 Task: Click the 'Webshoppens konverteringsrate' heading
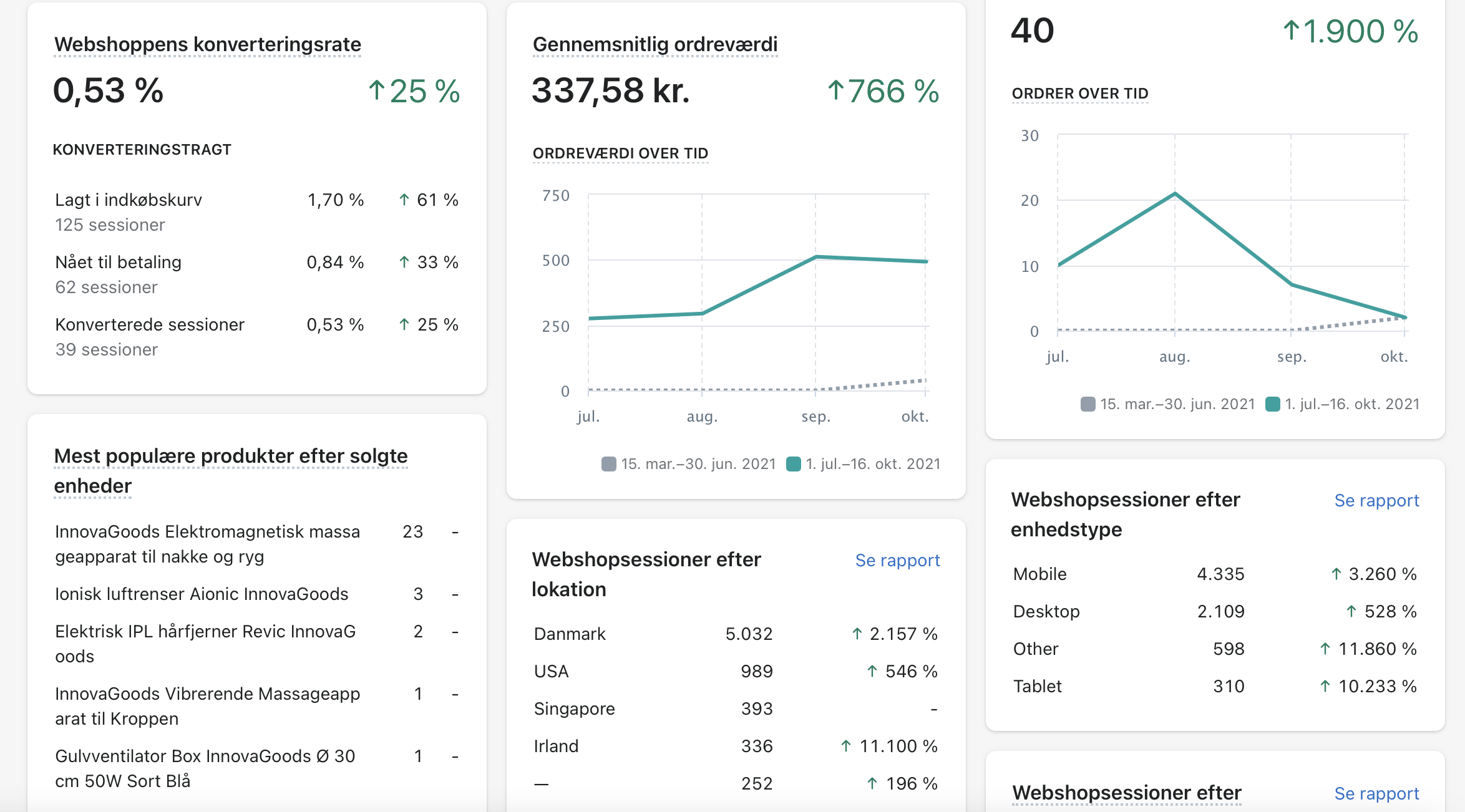point(207,44)
